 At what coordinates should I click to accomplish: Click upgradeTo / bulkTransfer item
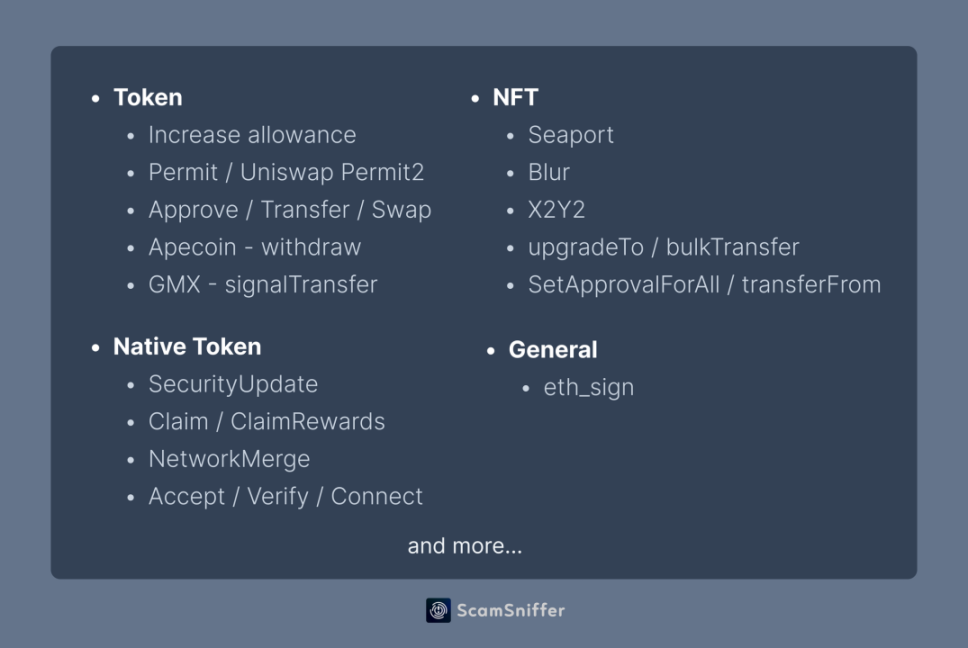663,247
